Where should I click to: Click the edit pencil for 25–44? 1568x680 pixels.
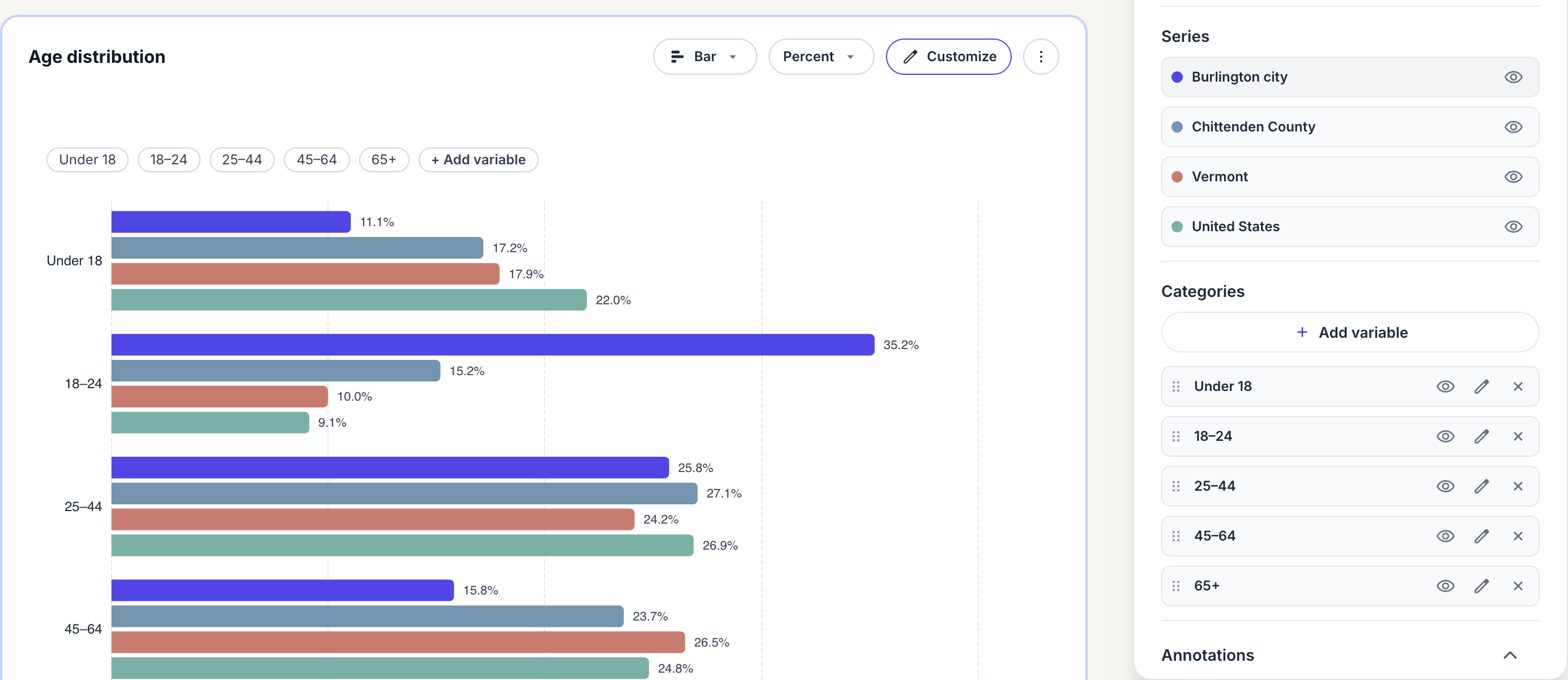[x=1481, y=486]
